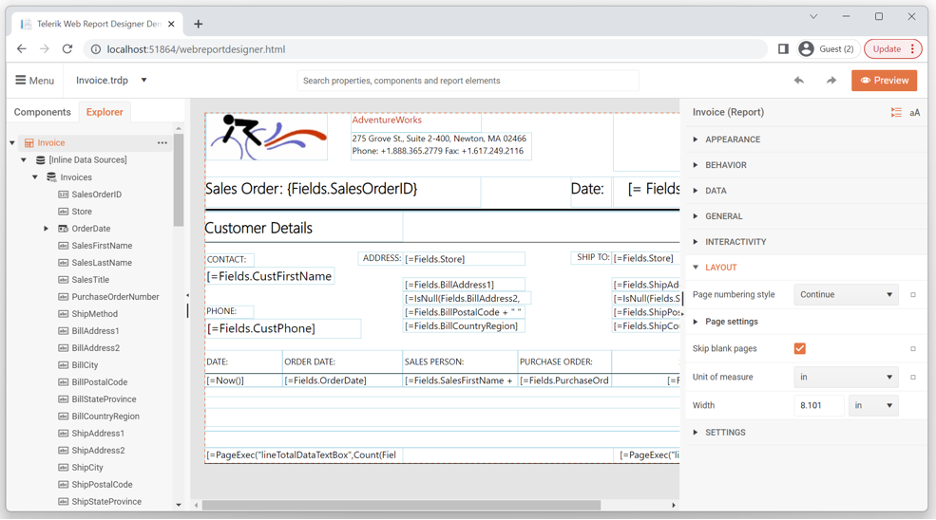Switch to the Components tab
Viewport: 936px width, 520px height.
click(x=42, y=112)
